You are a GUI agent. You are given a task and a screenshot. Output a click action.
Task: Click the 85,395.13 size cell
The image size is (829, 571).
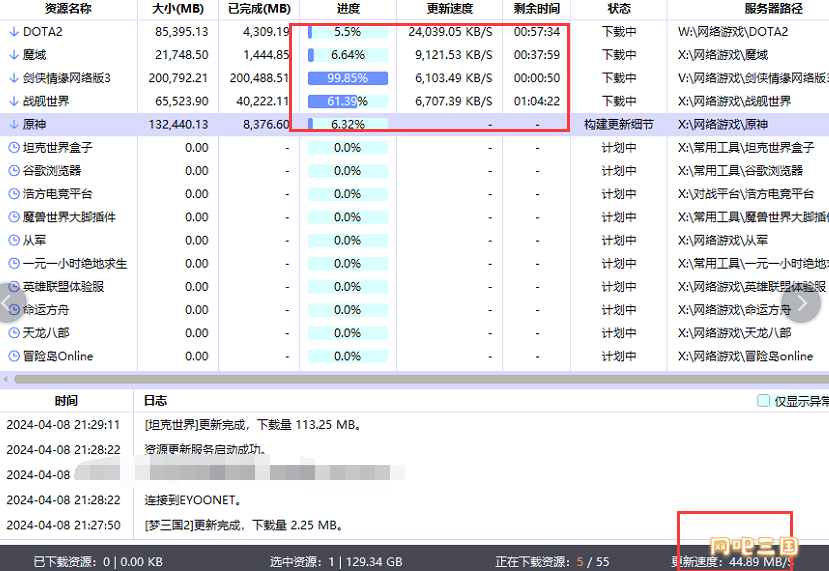[x=181, y=32]
